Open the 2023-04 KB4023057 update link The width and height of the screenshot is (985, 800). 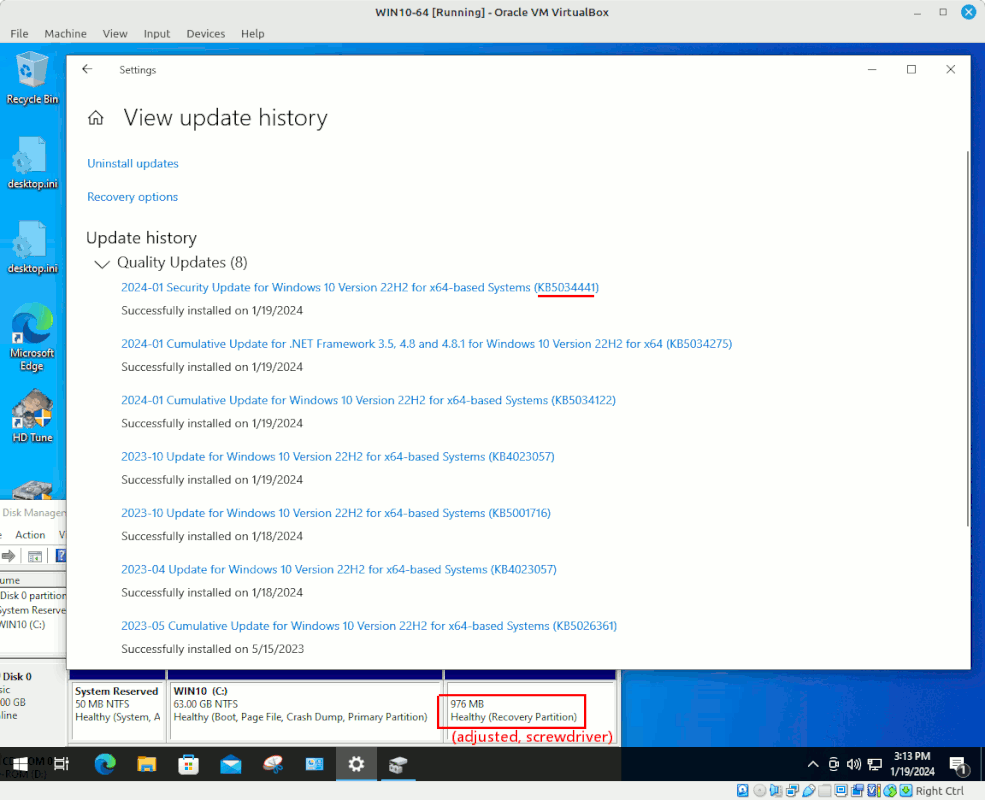(x=339, y=570)
